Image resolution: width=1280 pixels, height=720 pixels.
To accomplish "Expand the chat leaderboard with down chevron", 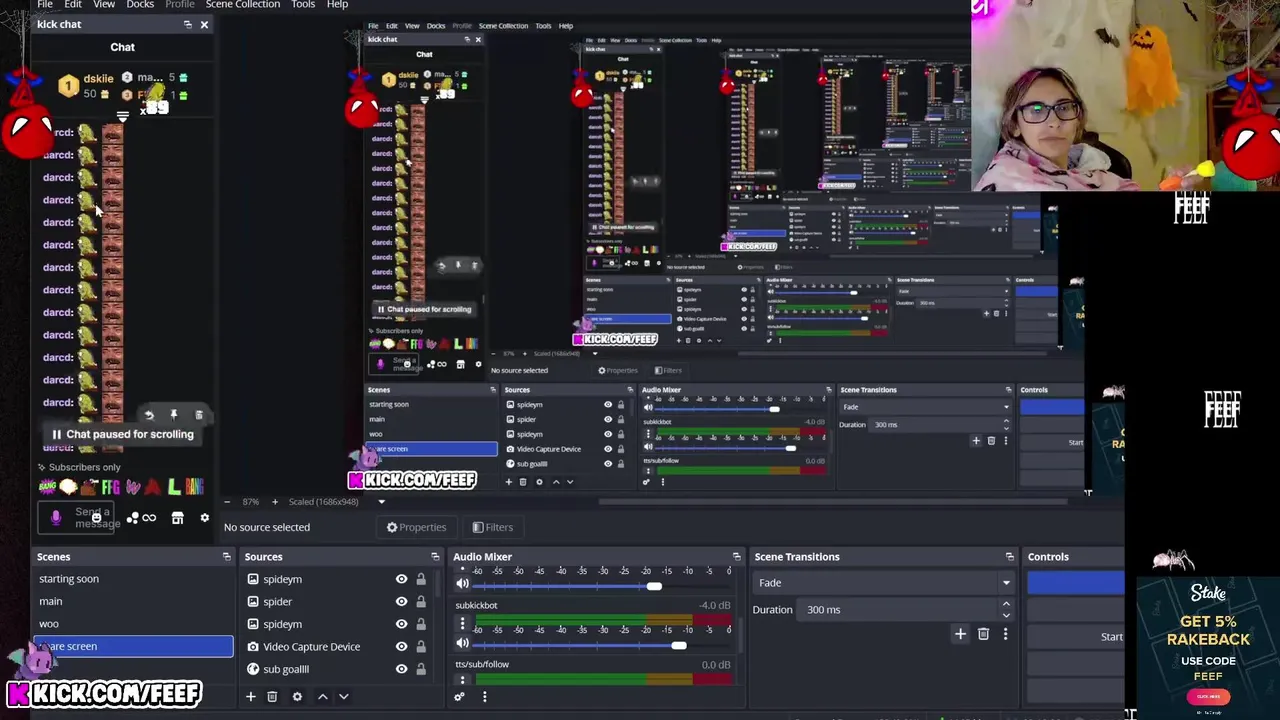I will click(122, 118).
